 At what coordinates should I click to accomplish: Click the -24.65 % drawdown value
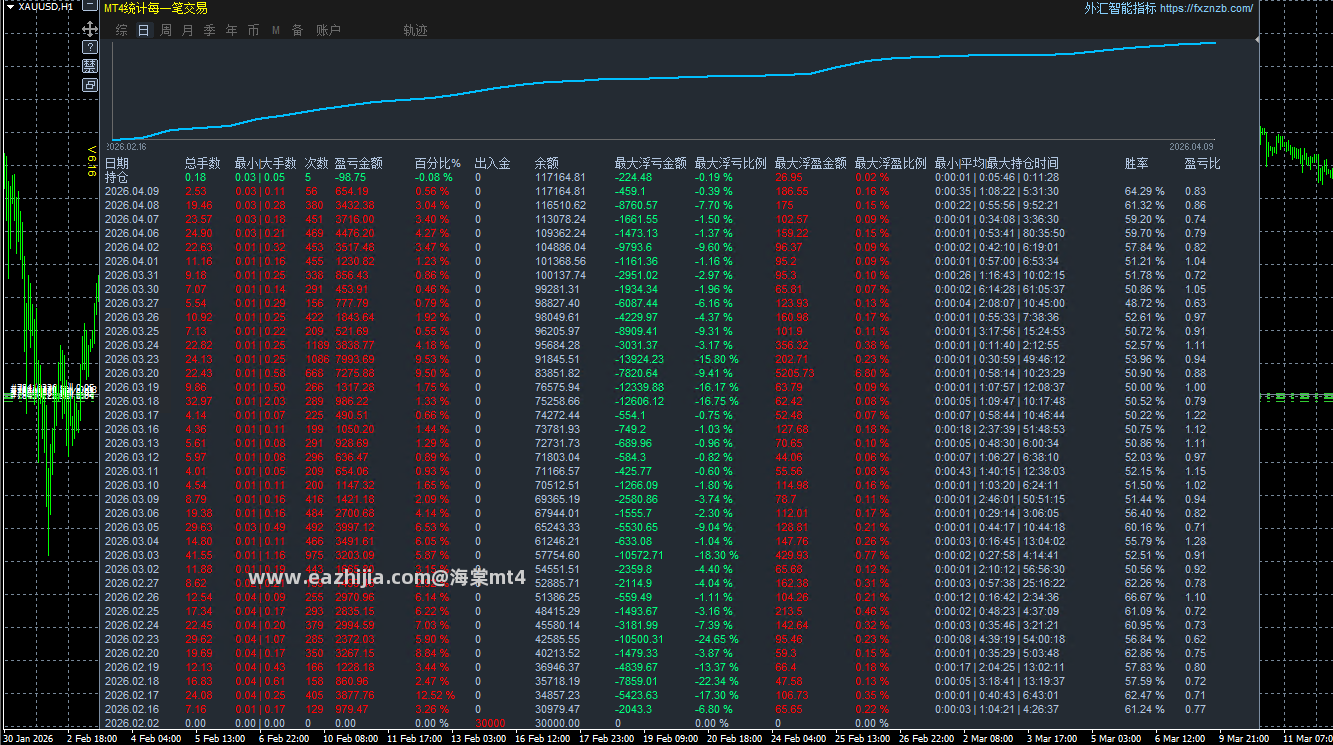coord(717,639)
